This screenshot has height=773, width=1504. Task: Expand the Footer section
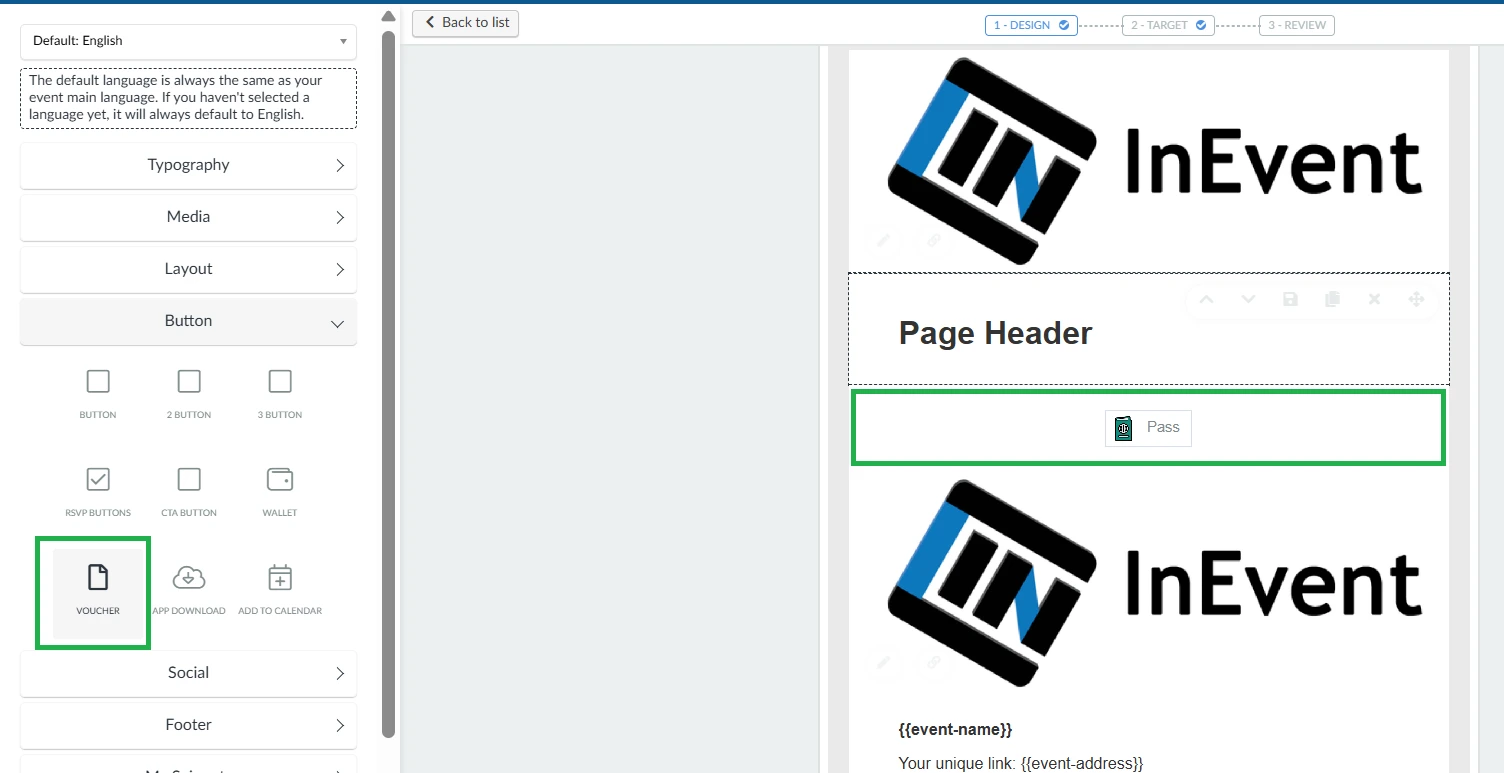pyautogui.click(x=188, y=725)
